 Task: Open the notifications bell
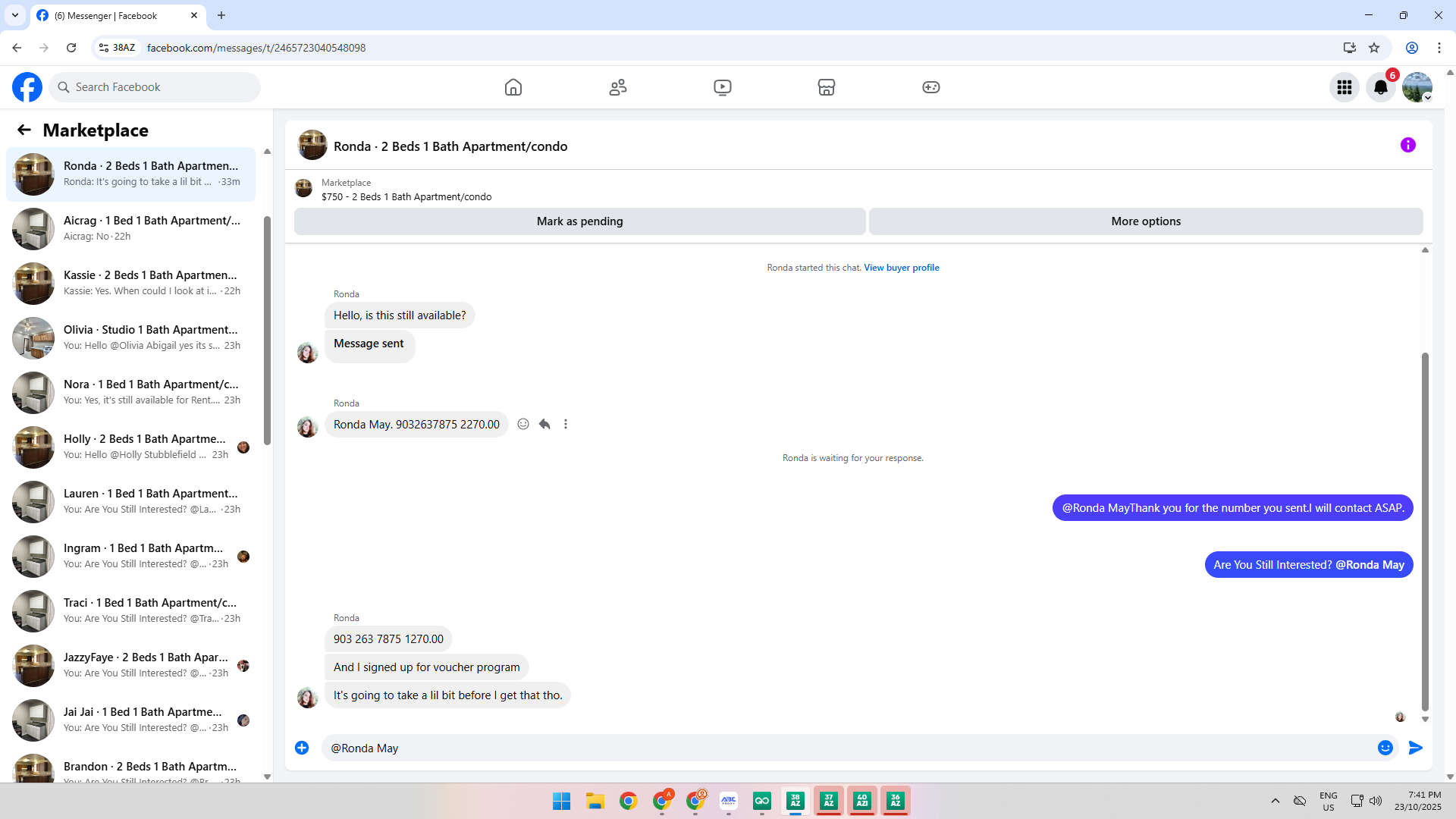click(x=1381, y=87)
